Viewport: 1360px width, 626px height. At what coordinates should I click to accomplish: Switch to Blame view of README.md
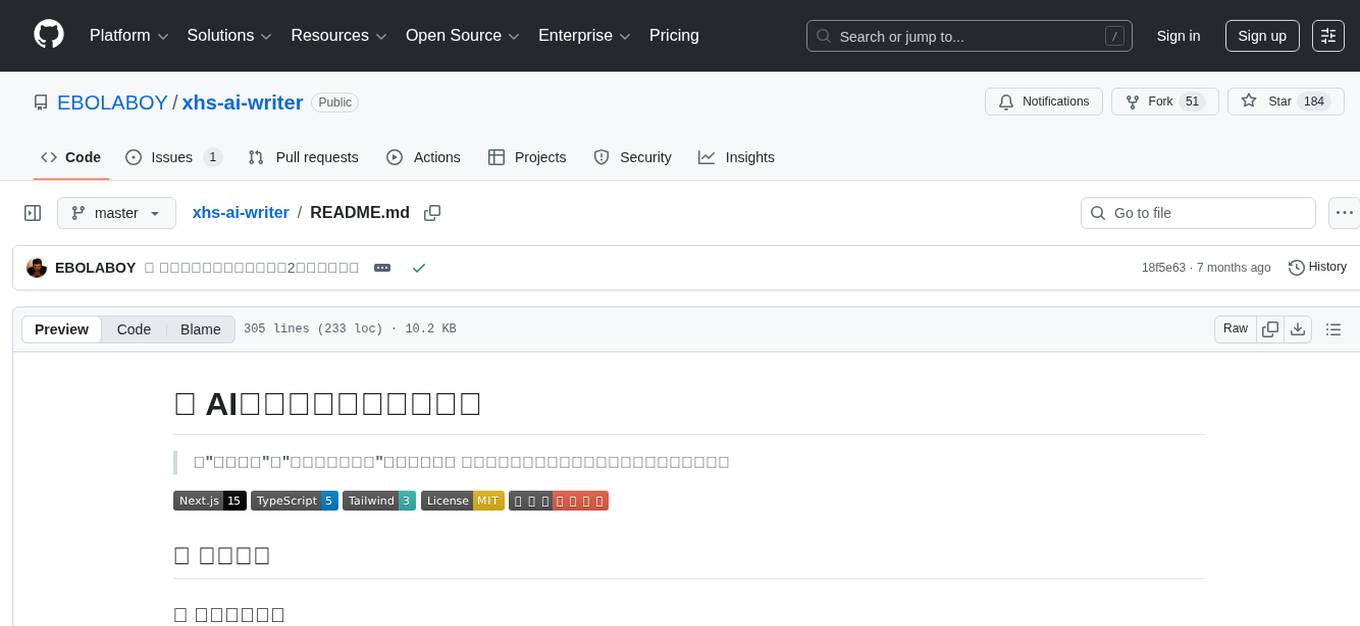[x=200, y=329]
